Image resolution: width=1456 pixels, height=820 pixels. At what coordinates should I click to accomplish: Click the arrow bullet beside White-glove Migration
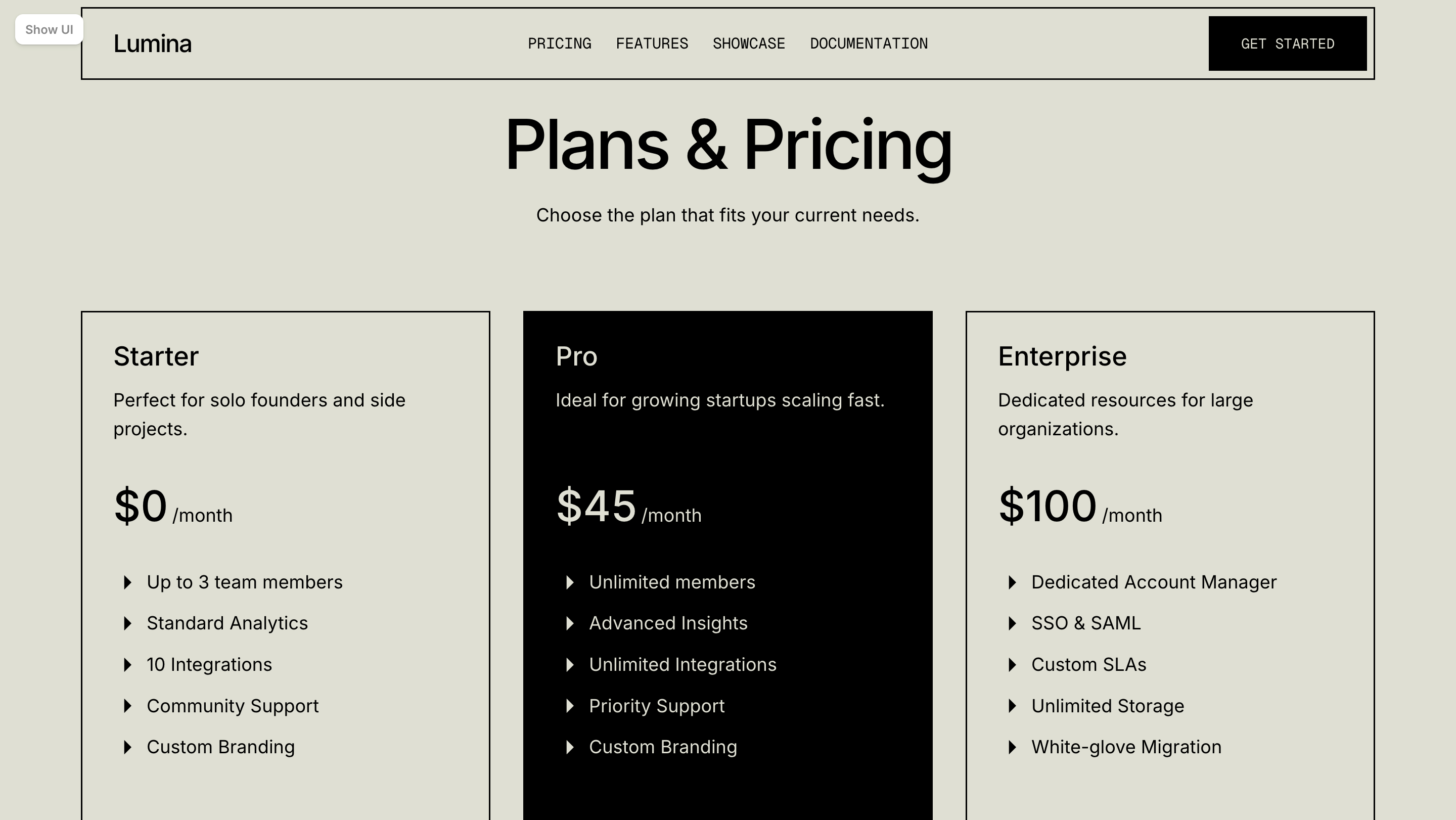1012,747
